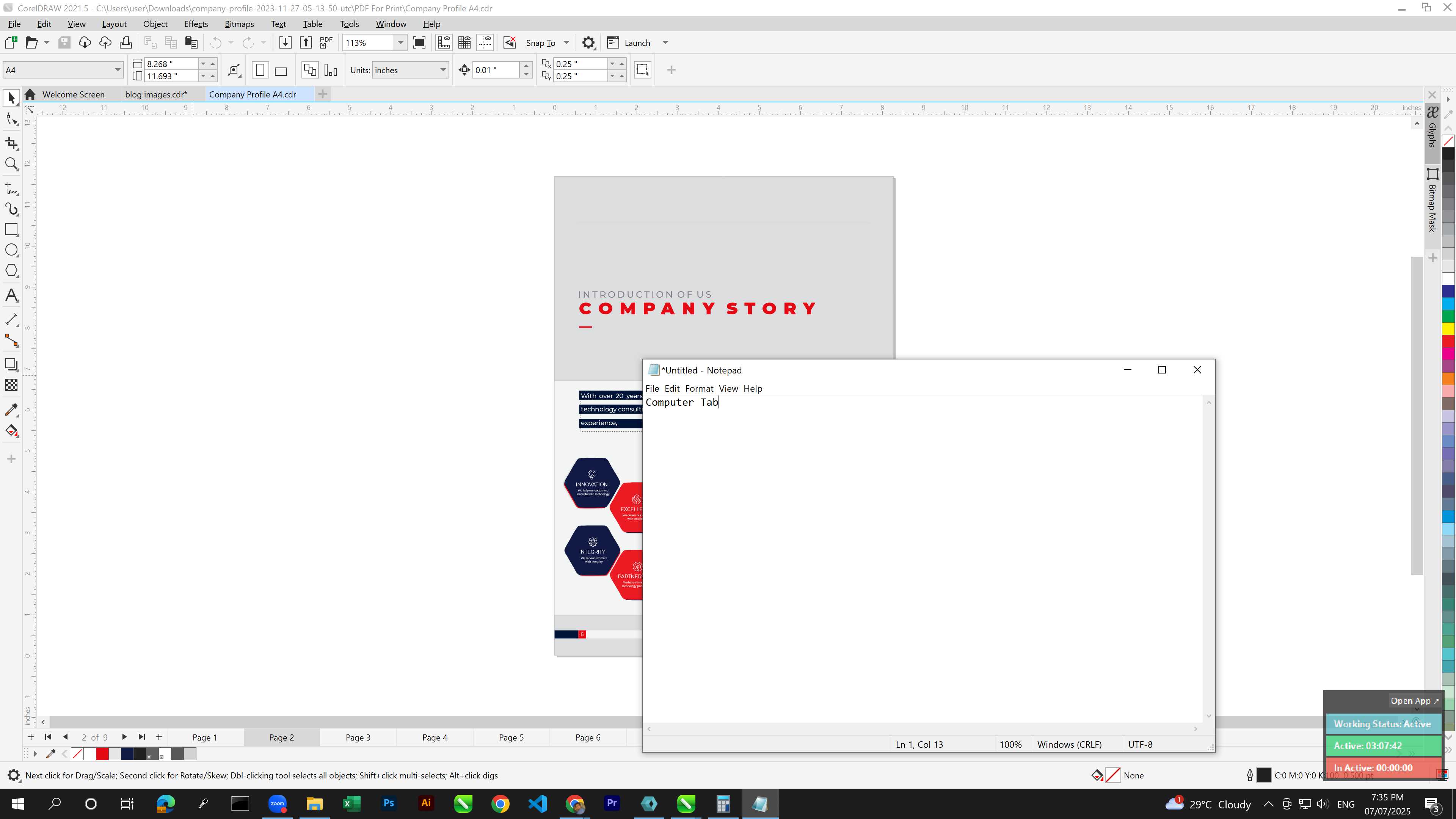Viewport: 1456px width, 819px height.
Task: Open the Units dropdown
Action: 442,70
